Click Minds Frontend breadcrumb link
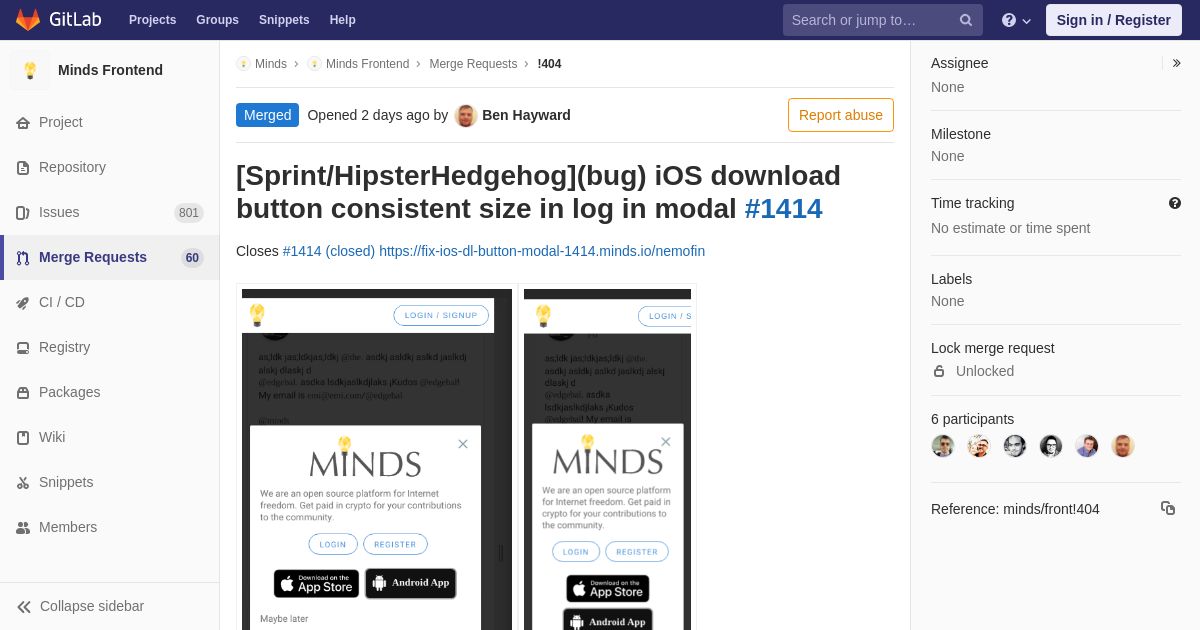 pos(367,64)
